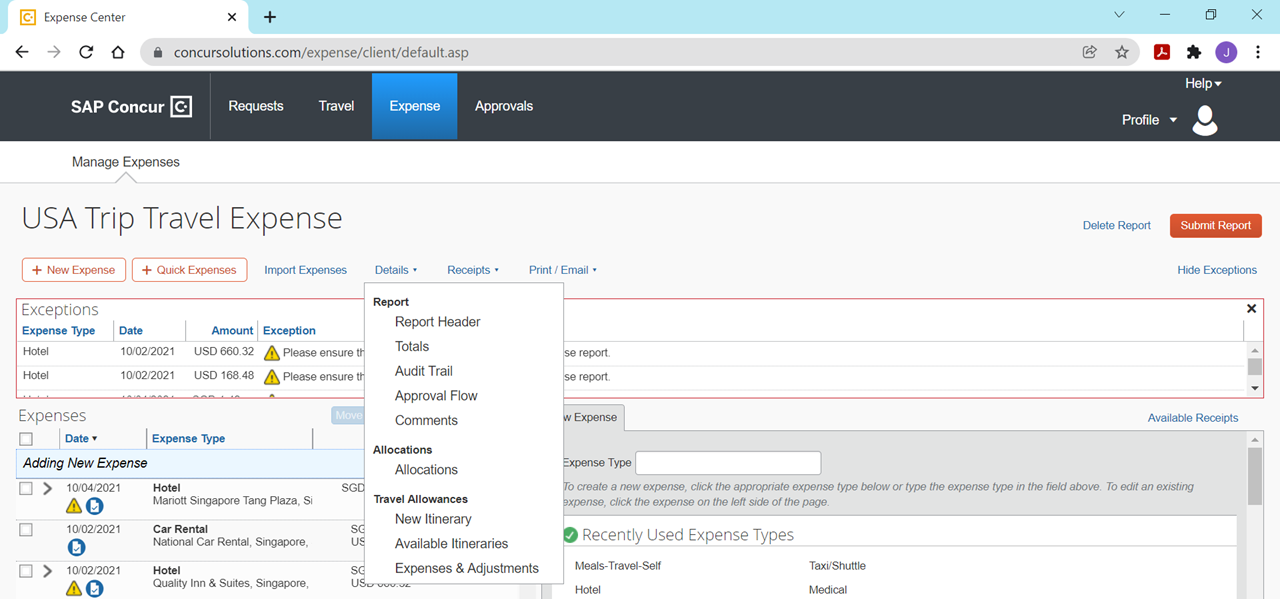Screen dimensions: 1280x599
Task: Close the Exceptions panel with the X
Action: tap(1251, 310)
